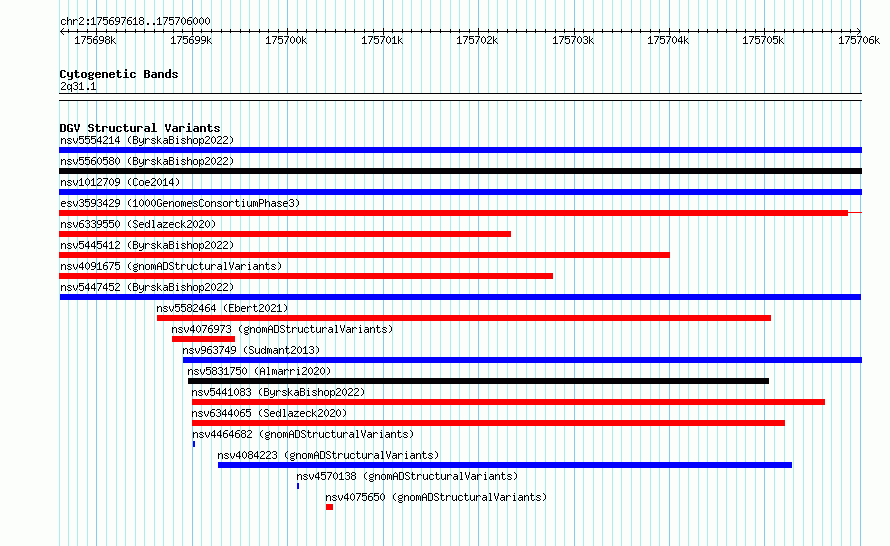Open nsv4075650 (gnomADStructuralVariants) label
The image size is (890, 546).
tap(436, 497)
